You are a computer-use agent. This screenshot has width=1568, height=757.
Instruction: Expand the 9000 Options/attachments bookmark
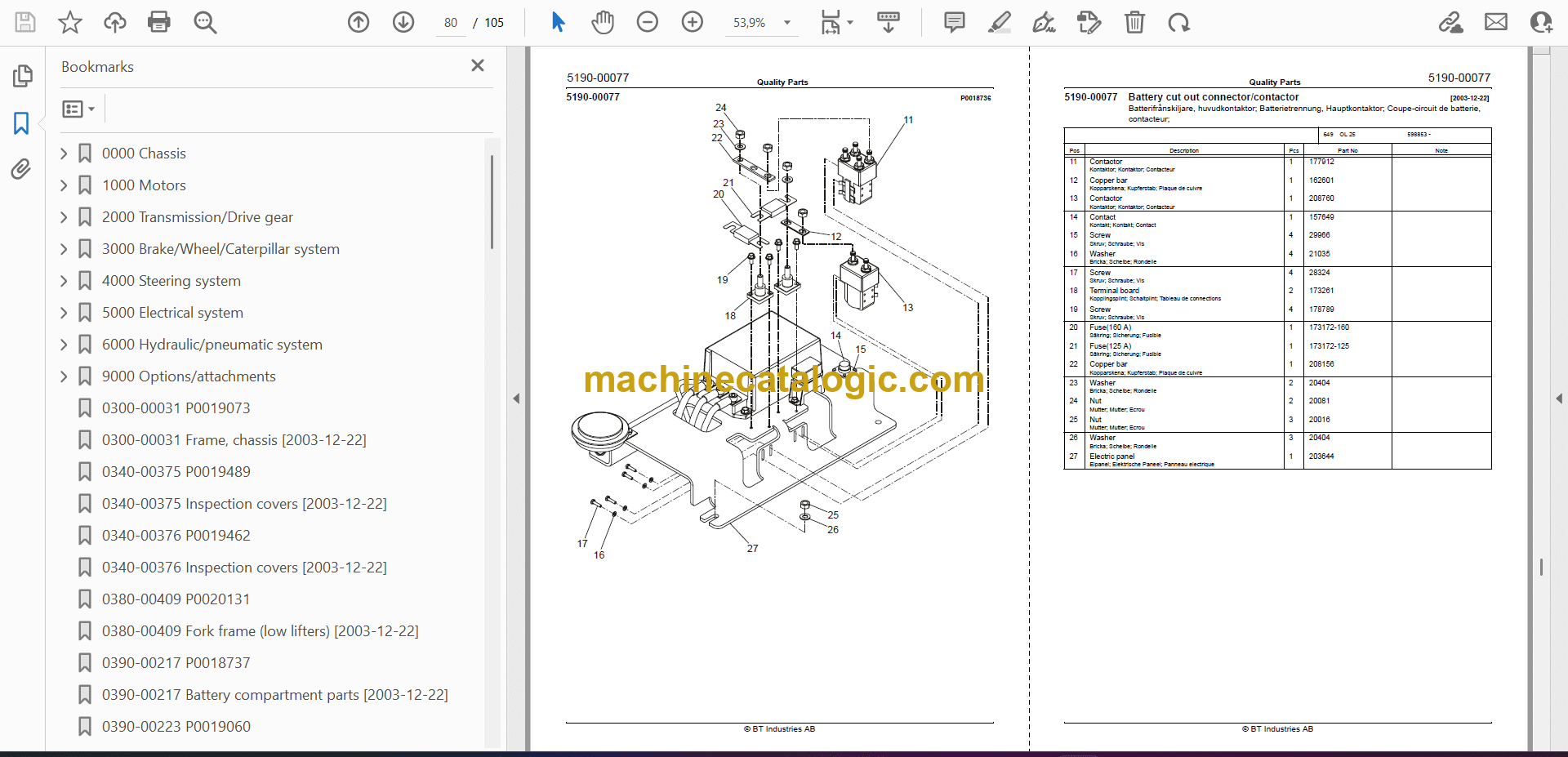(64, 376)
